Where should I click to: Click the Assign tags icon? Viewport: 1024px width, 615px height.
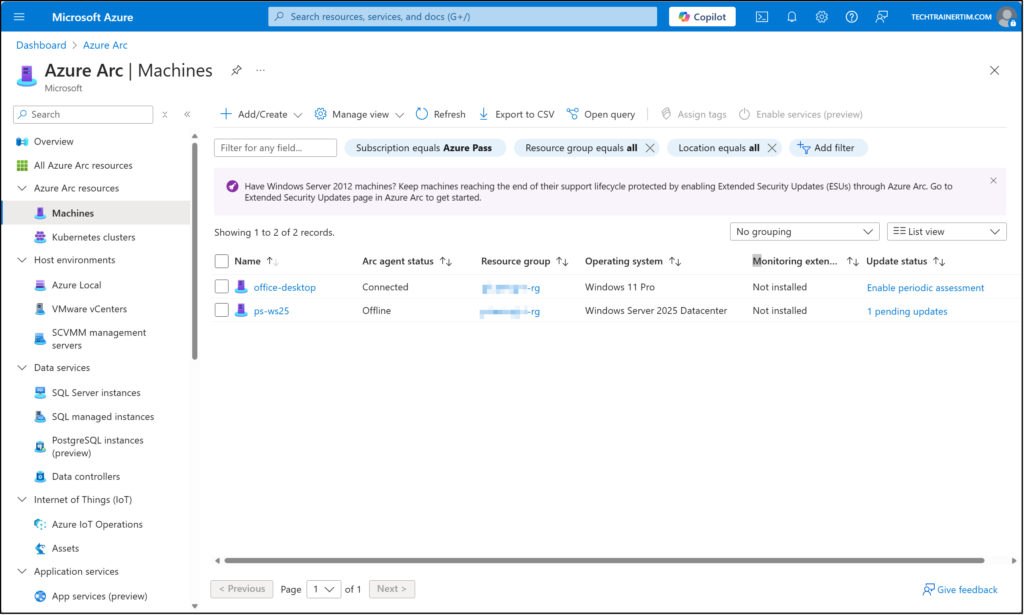tap(666, 114)
